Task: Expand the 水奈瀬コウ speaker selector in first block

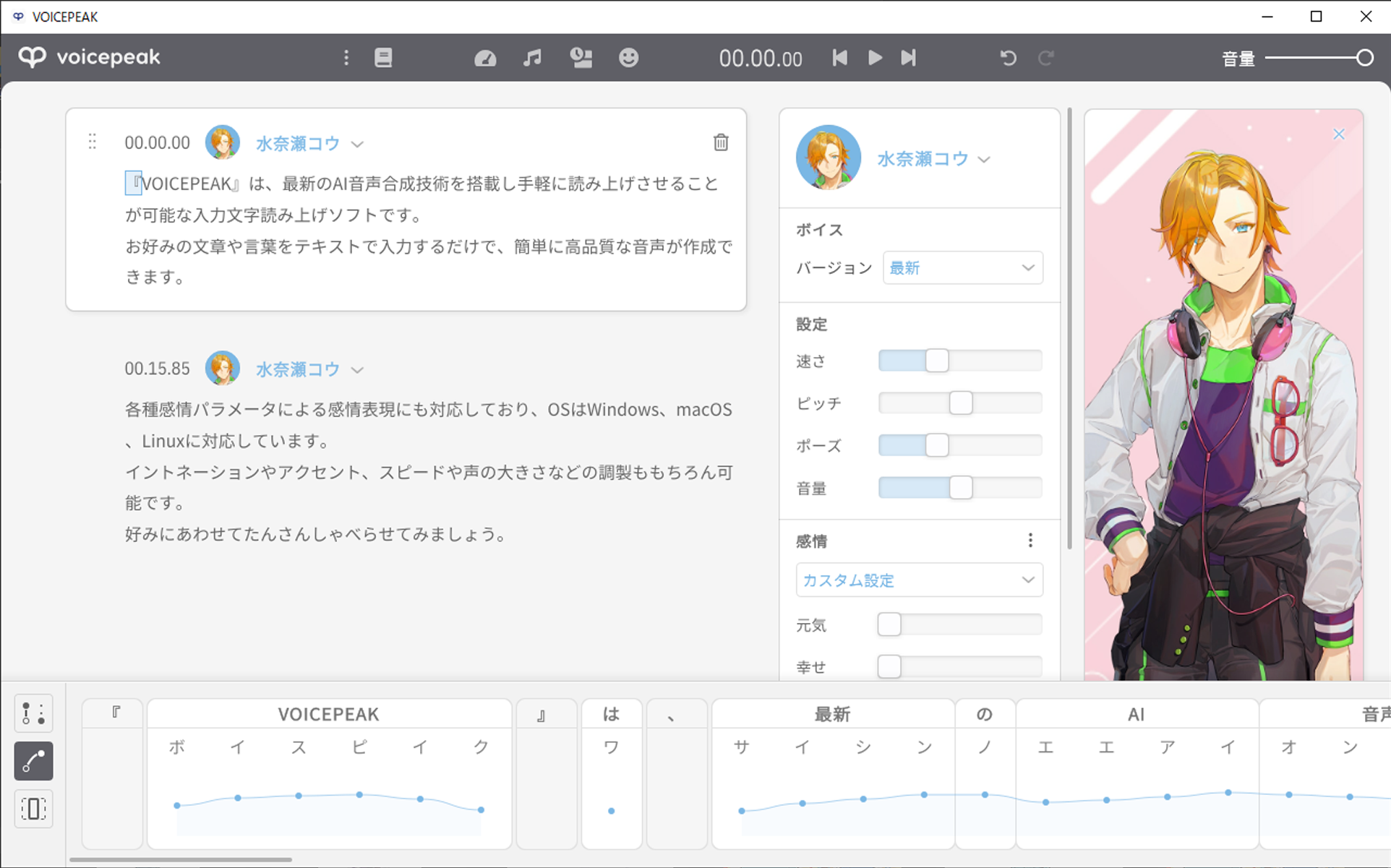Action: tap(358, 144)
